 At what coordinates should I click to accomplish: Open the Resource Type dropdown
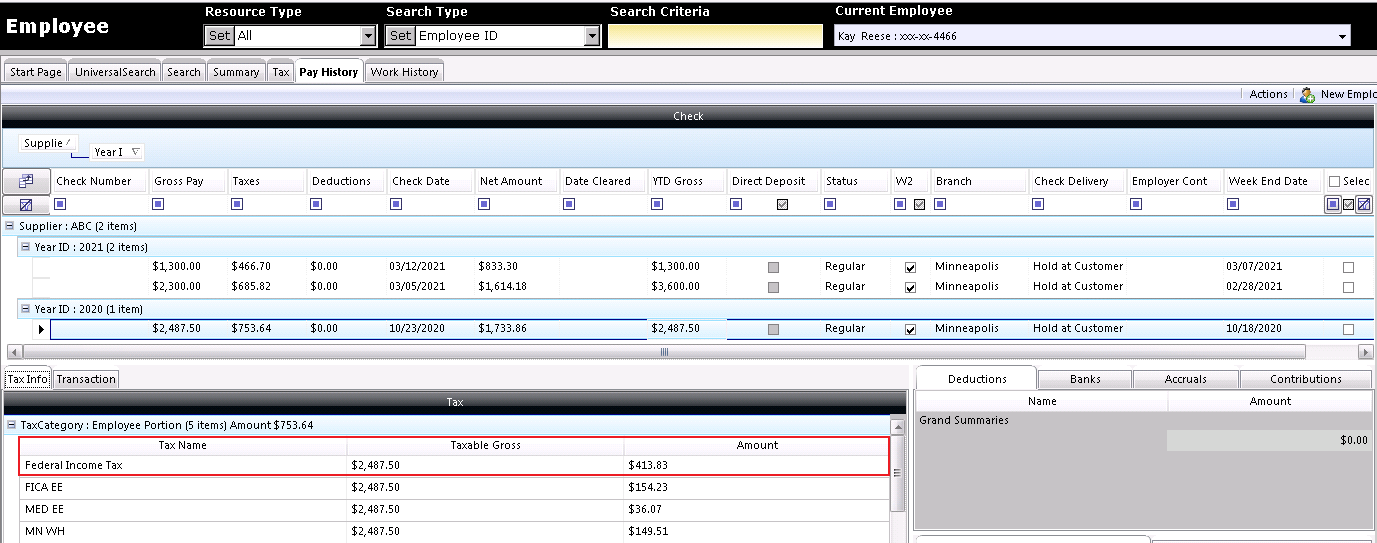368,36
